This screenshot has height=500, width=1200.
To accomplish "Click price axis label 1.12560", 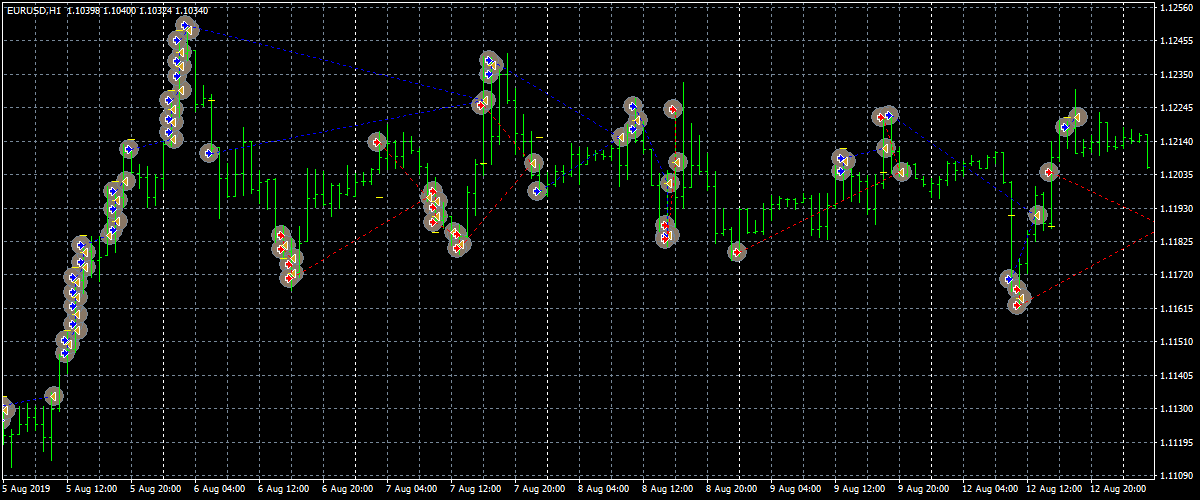I will click(x=1176, y=7).
